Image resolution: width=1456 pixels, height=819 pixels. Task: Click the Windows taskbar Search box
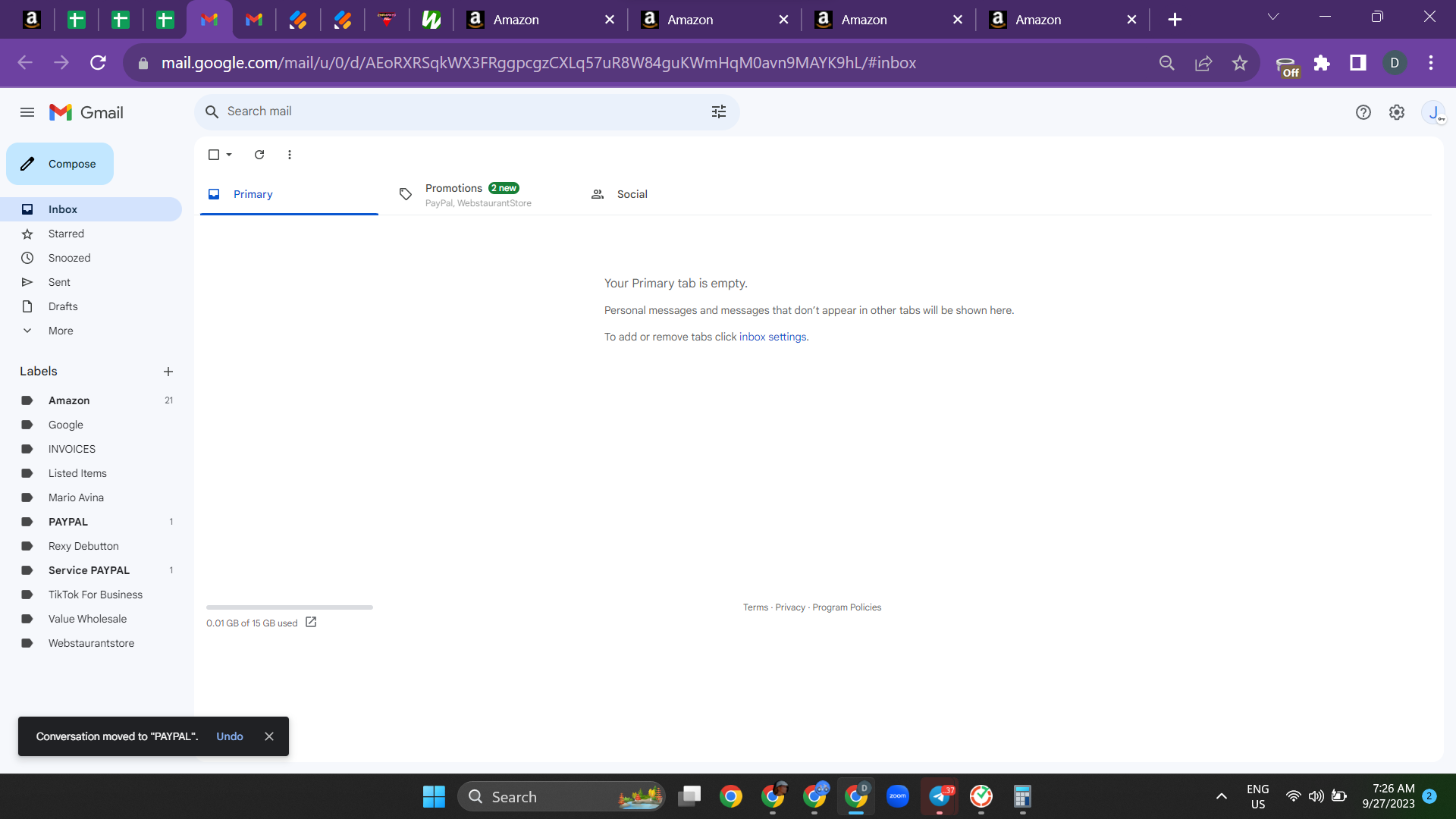point(561,796)
